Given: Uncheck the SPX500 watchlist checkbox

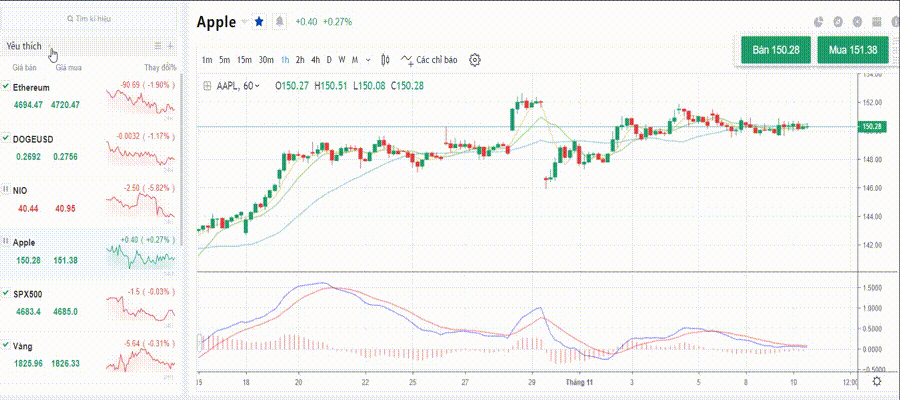Looking at the screenshot, I should click(x=6, y=294).
